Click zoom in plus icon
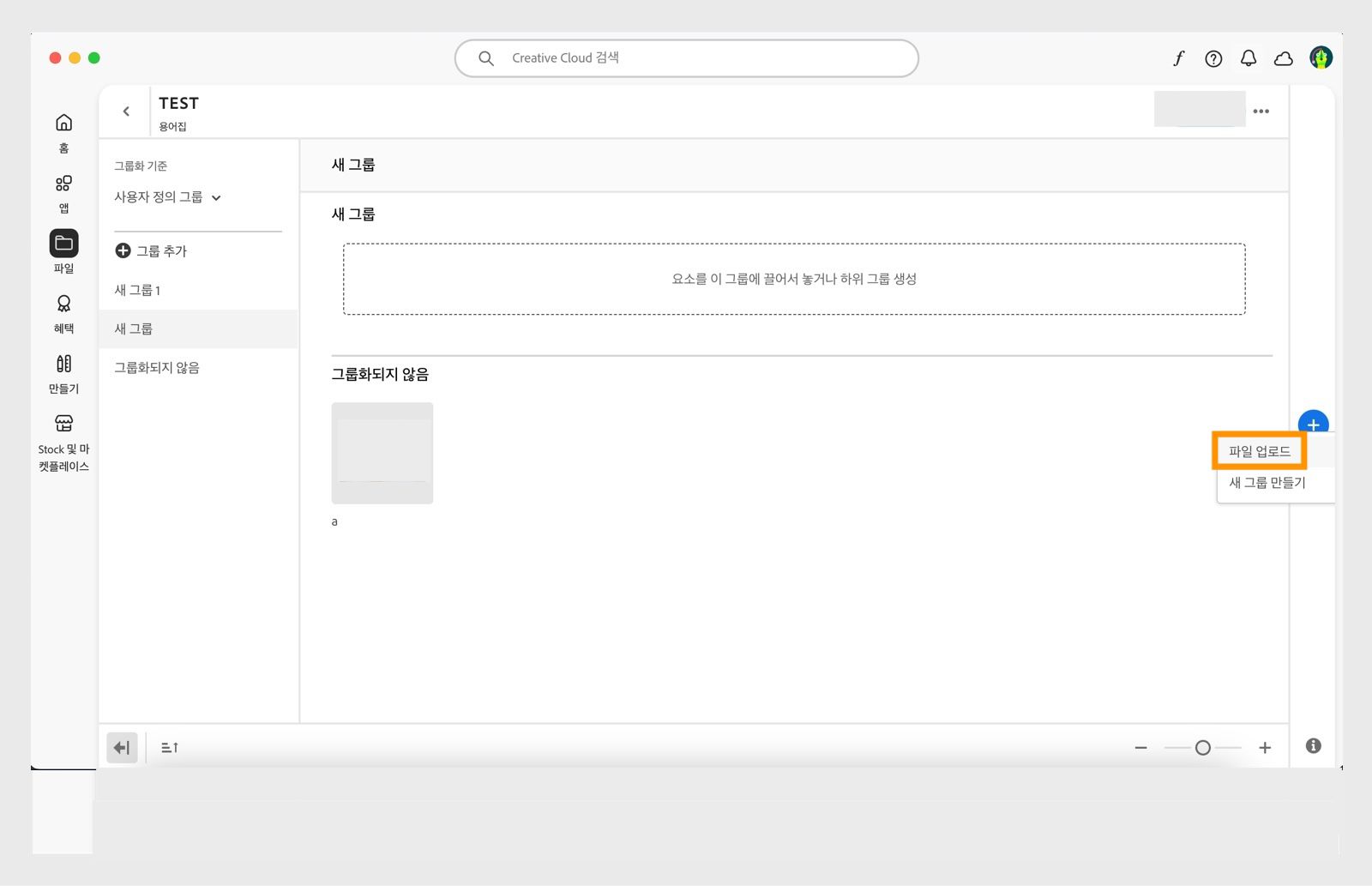 1265,748
